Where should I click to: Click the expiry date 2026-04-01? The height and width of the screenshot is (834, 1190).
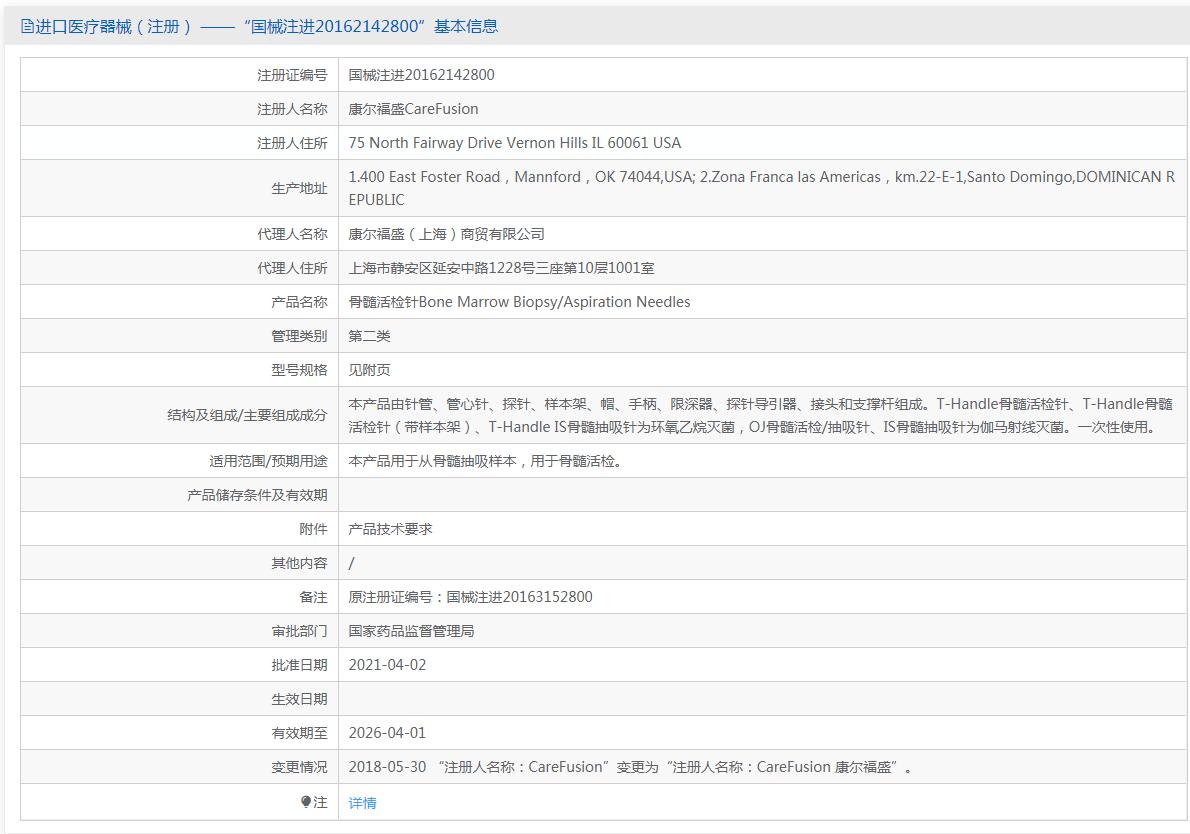(387, 733)
